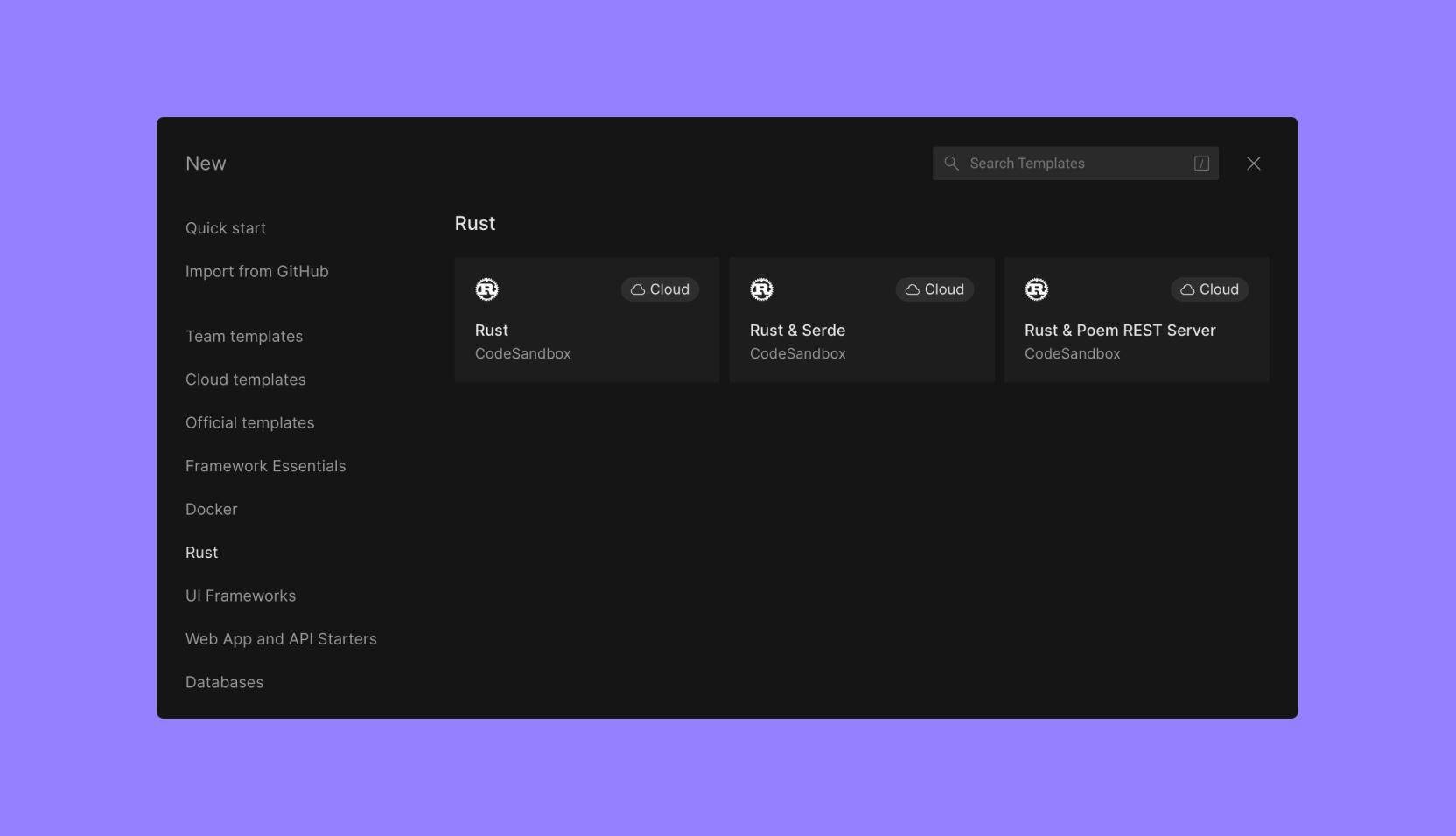View UI Frameworks templates
The image size is (1456, 836).
click(x=241, y=596)
